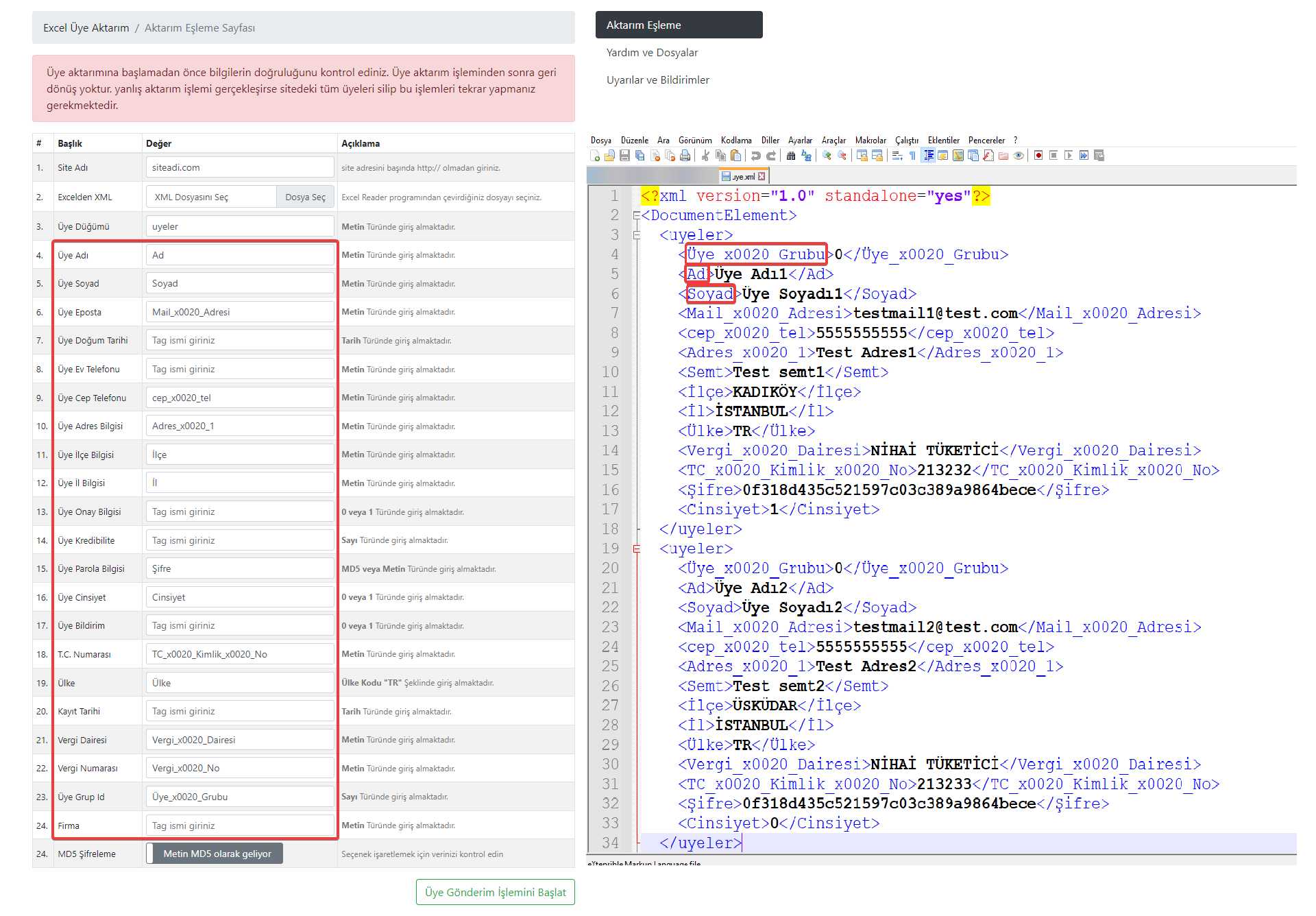Collapse the uyeler fold marker on line 3
Screen dimensions: 1316x916
637,235
